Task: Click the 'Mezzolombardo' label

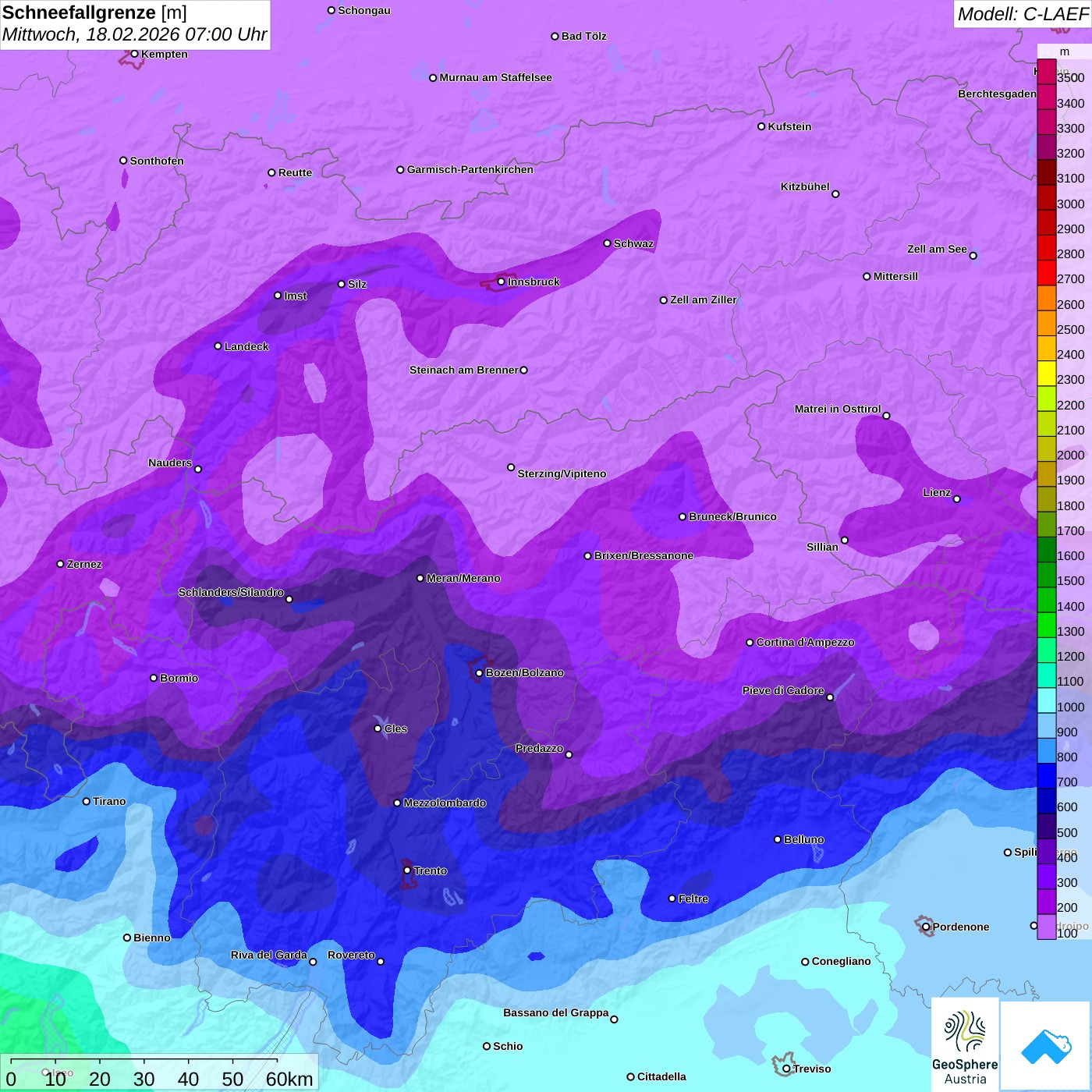Action: (x=445, y=803)
